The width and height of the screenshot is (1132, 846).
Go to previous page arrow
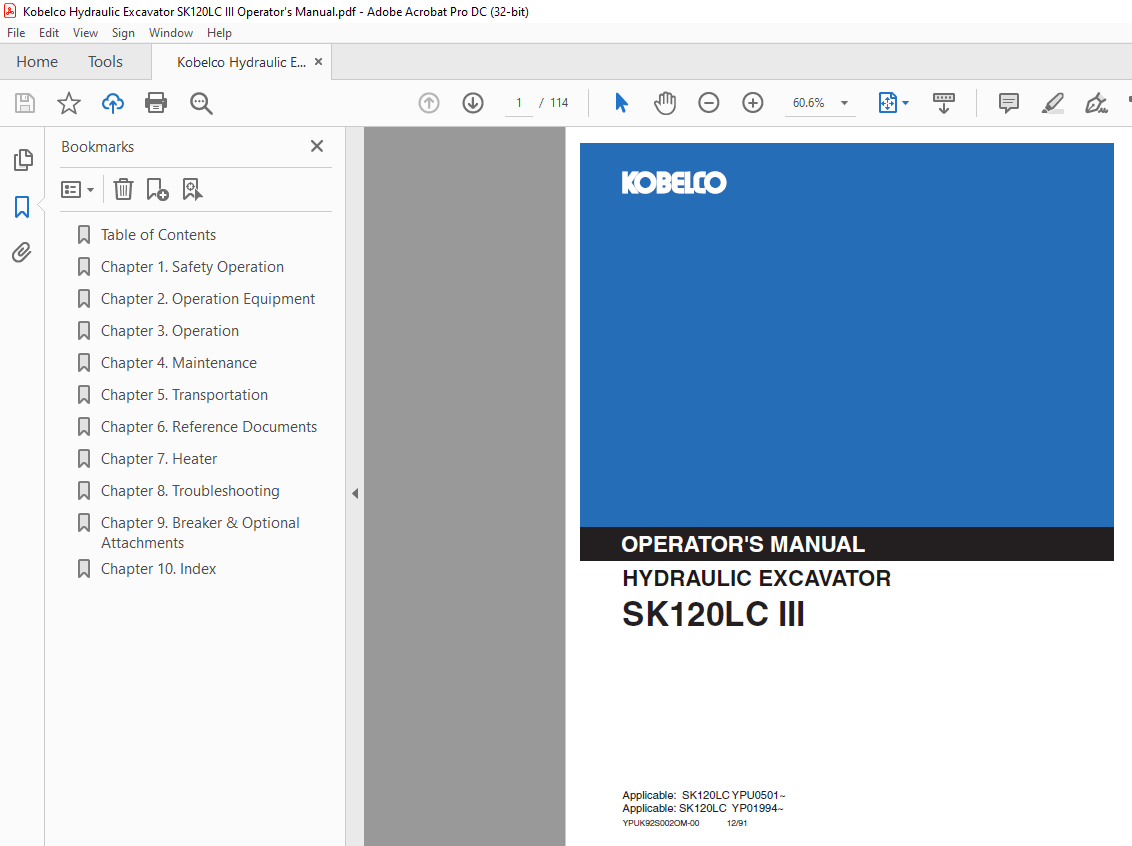[x=429, y=103]
